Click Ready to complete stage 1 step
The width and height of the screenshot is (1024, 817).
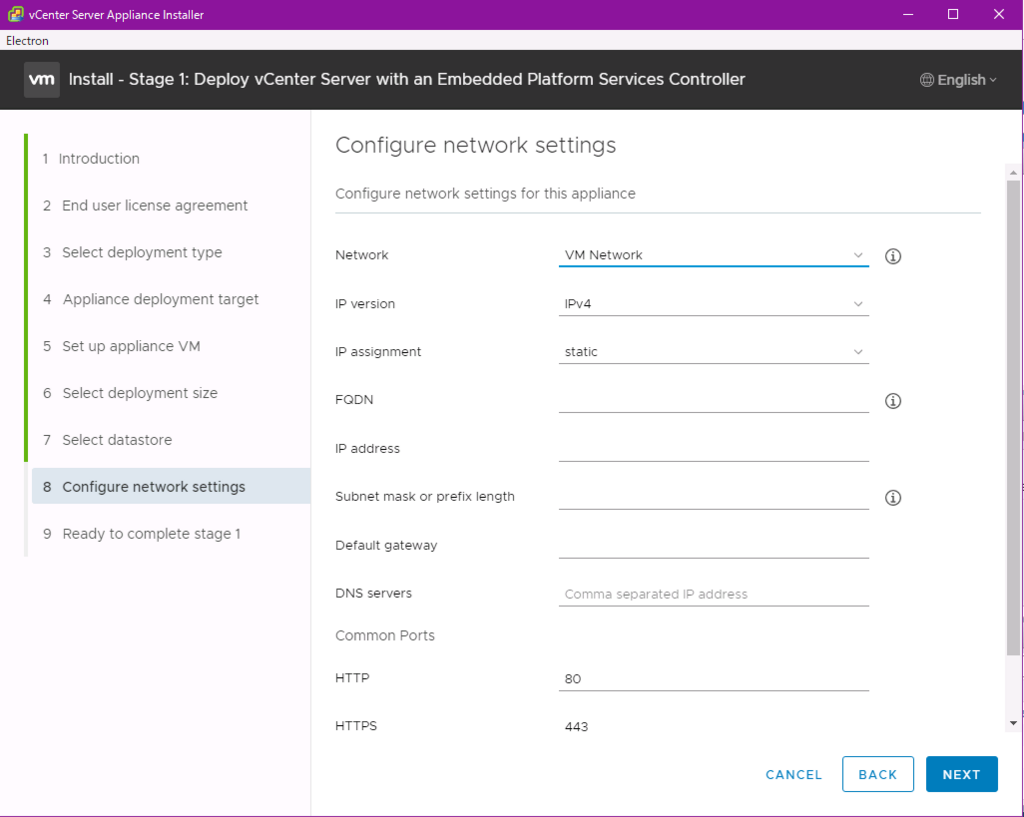click(x=142, y=534)
